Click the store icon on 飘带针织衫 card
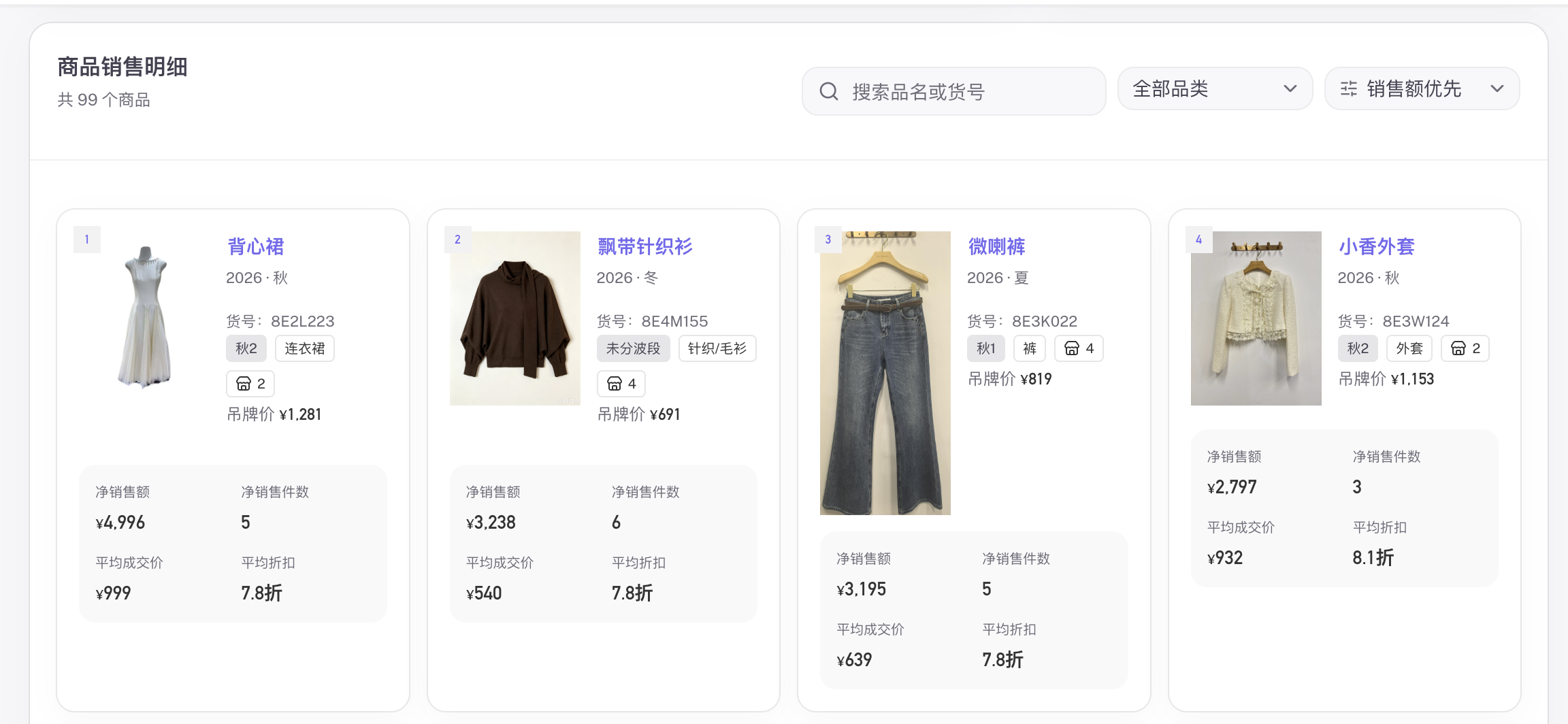1568x724 pixels. pyautogui.click(x=614, y=384)
